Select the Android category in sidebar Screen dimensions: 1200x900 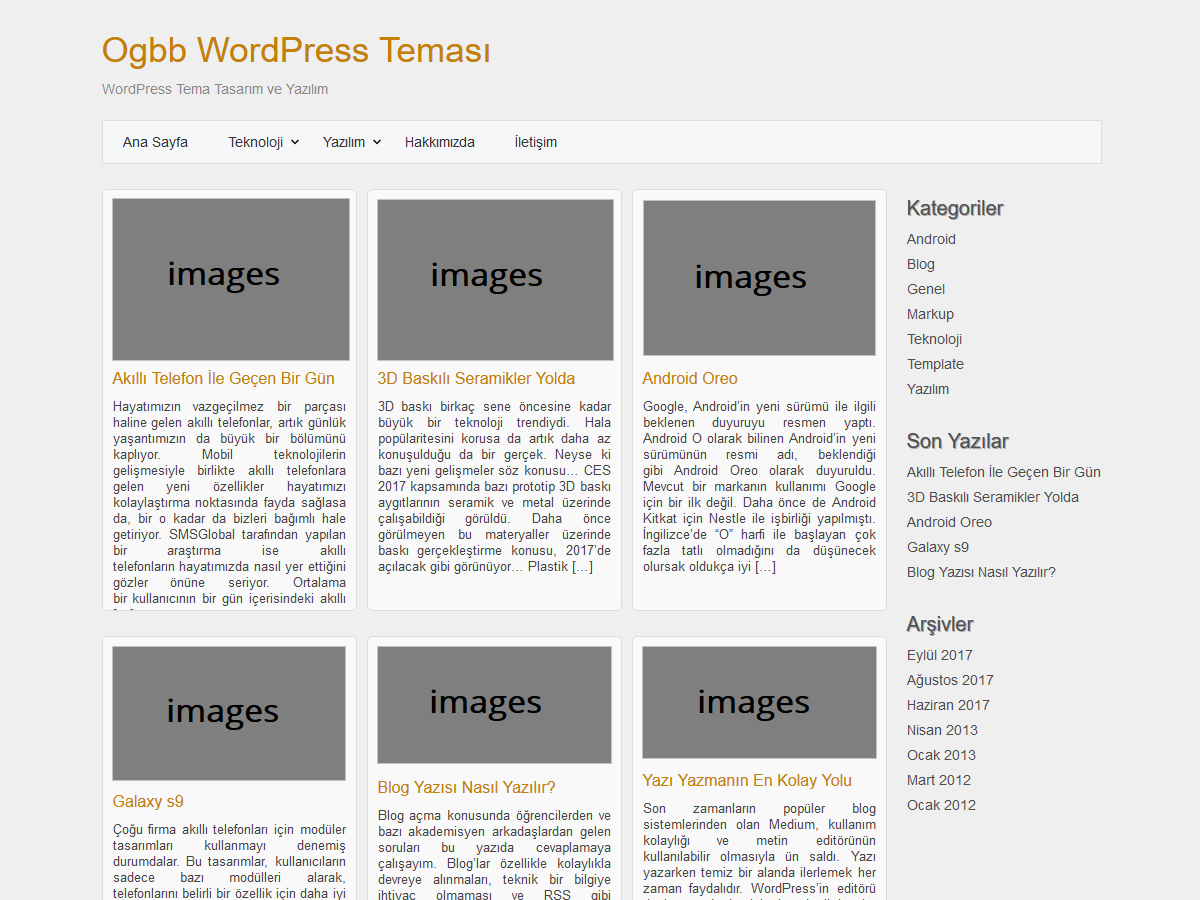coord(931,239)
